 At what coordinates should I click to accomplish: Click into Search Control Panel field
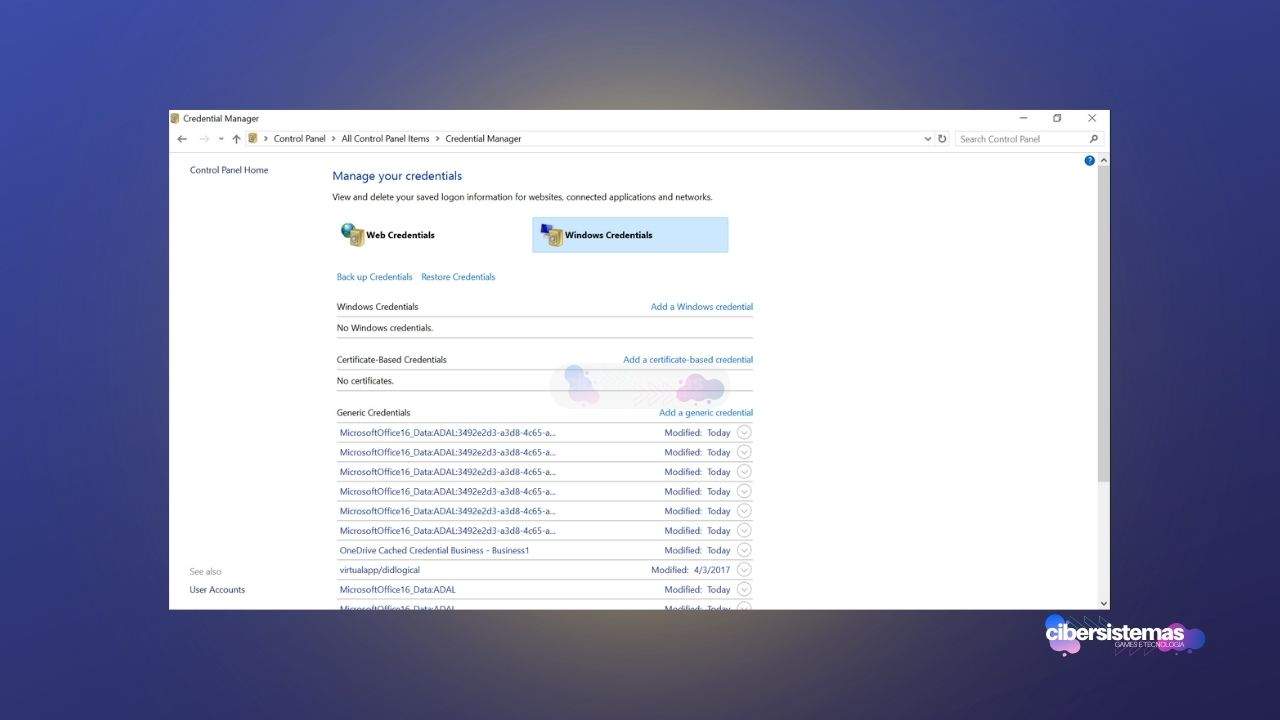click(1020, 139)
